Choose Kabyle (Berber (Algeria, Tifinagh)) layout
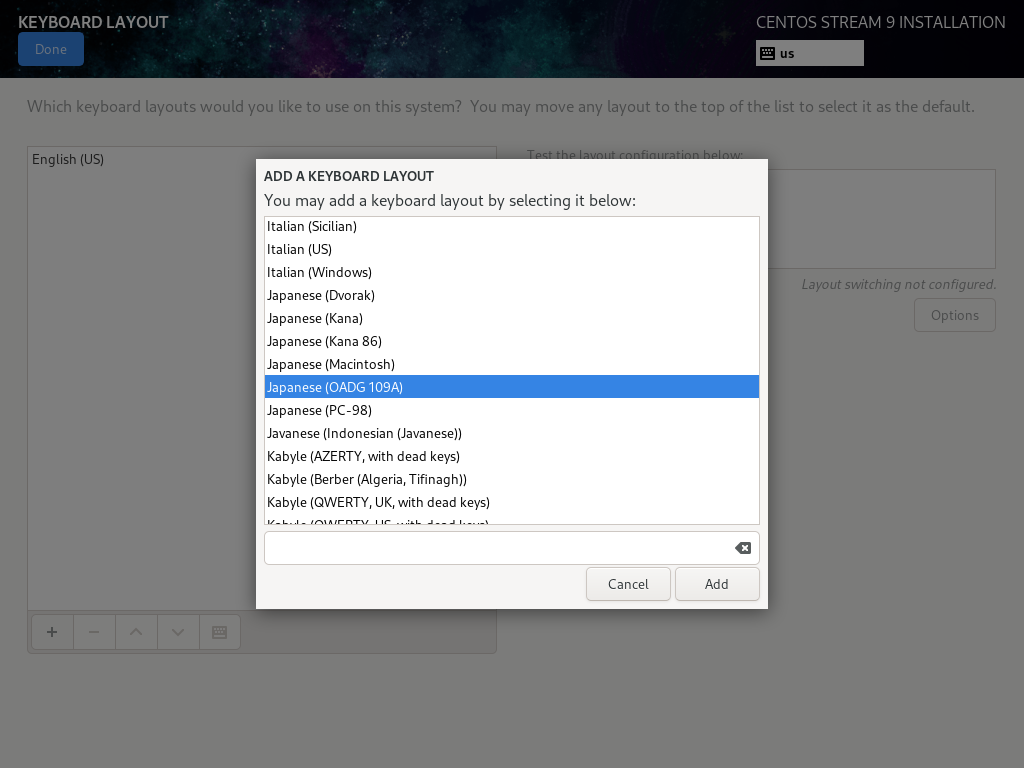This screenshot has width=1024, height=768. click(x=366, y=479)
